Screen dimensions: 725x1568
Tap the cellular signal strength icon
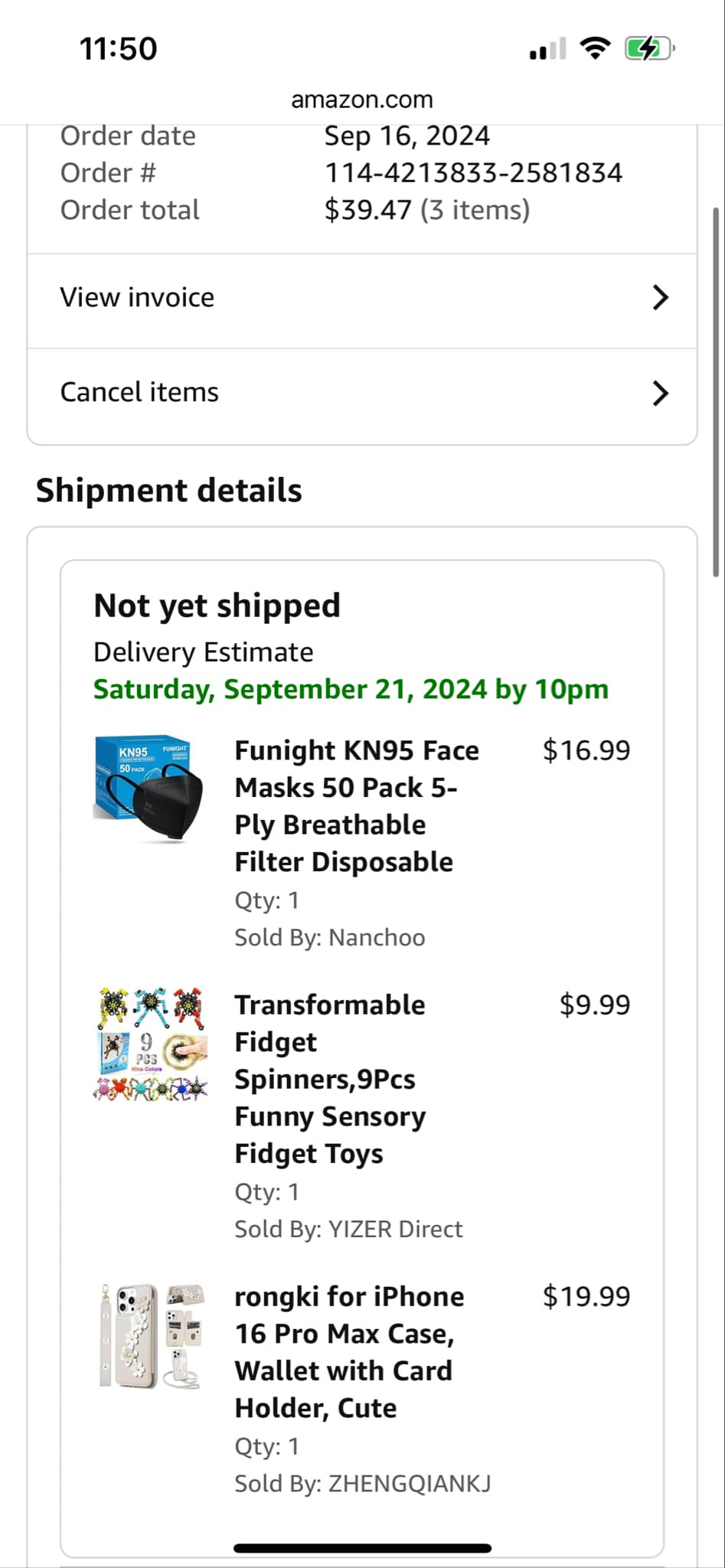click(547, 50)
